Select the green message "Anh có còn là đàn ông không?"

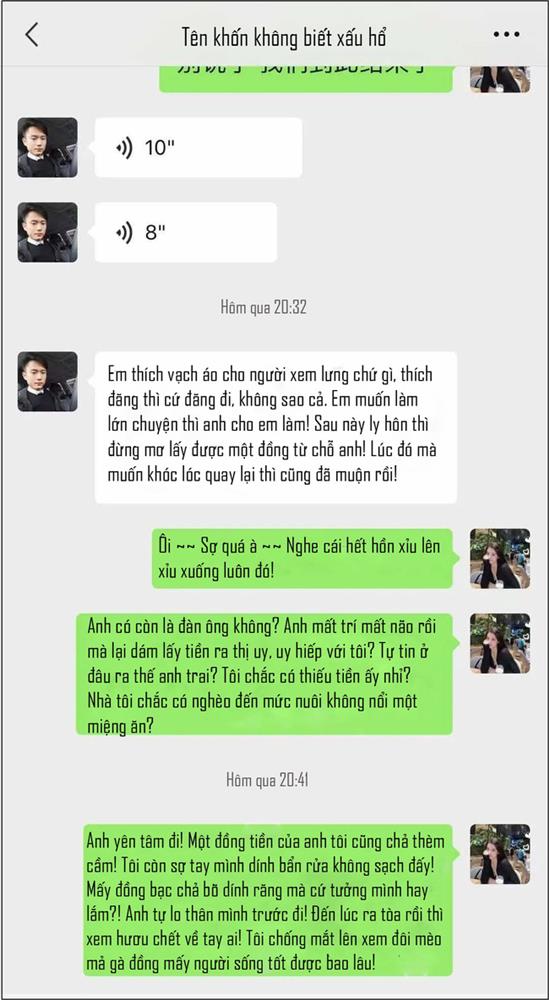[265, 674]
